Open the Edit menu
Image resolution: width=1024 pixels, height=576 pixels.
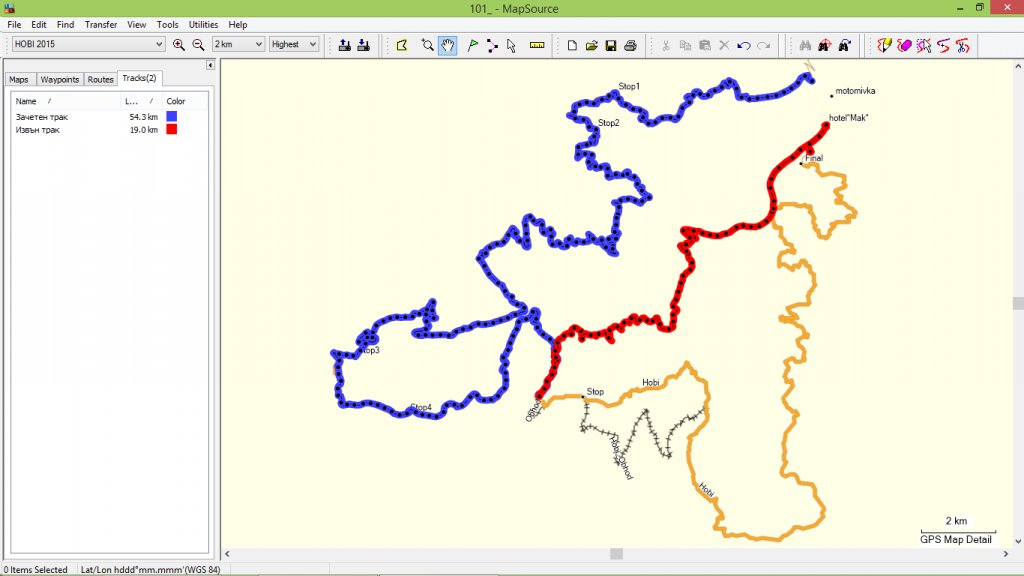39,24
